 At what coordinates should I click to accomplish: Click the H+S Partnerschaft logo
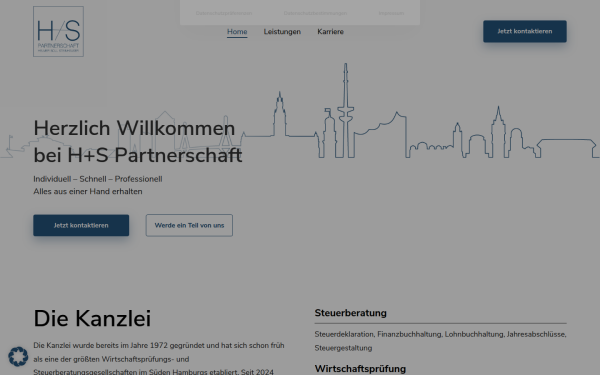(58, 31)
